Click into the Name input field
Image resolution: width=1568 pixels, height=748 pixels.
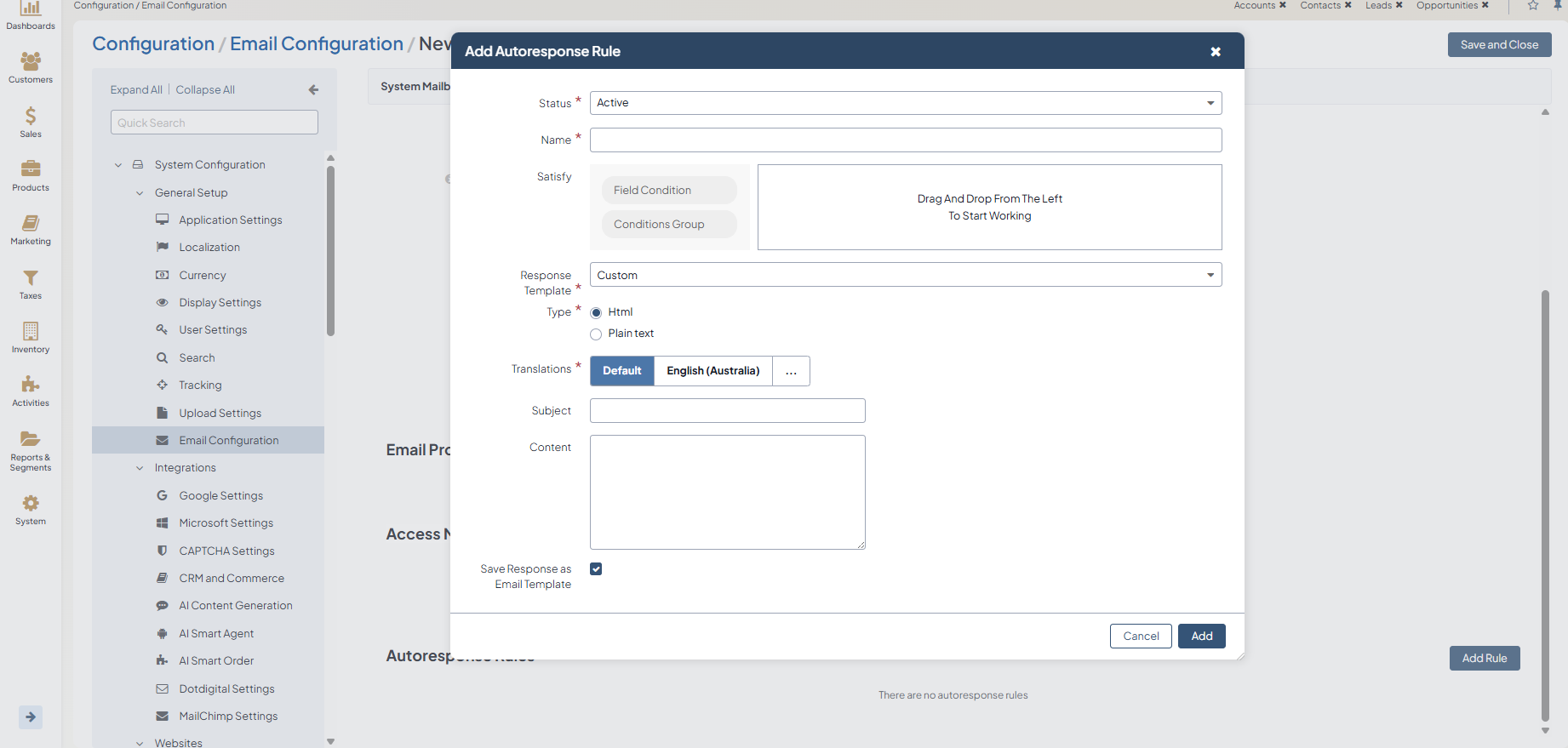[905, 140]
